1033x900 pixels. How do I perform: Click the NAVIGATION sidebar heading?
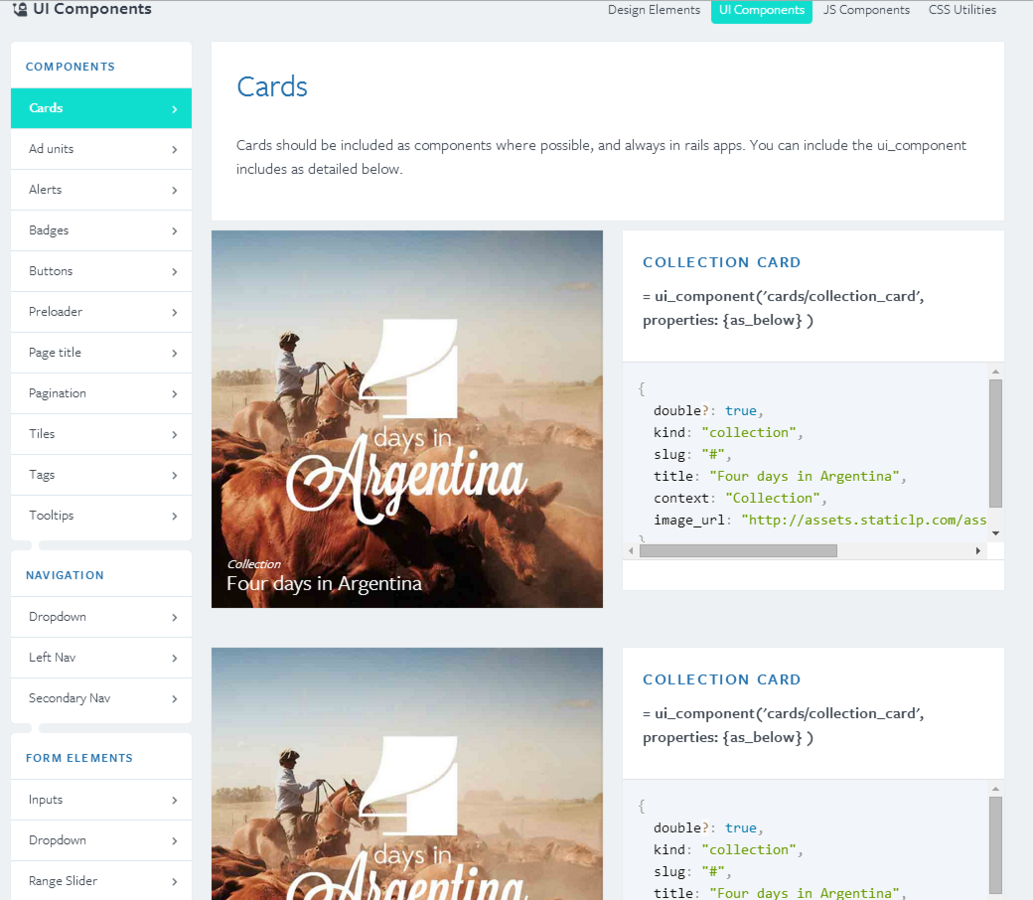[x=65, y=575]
